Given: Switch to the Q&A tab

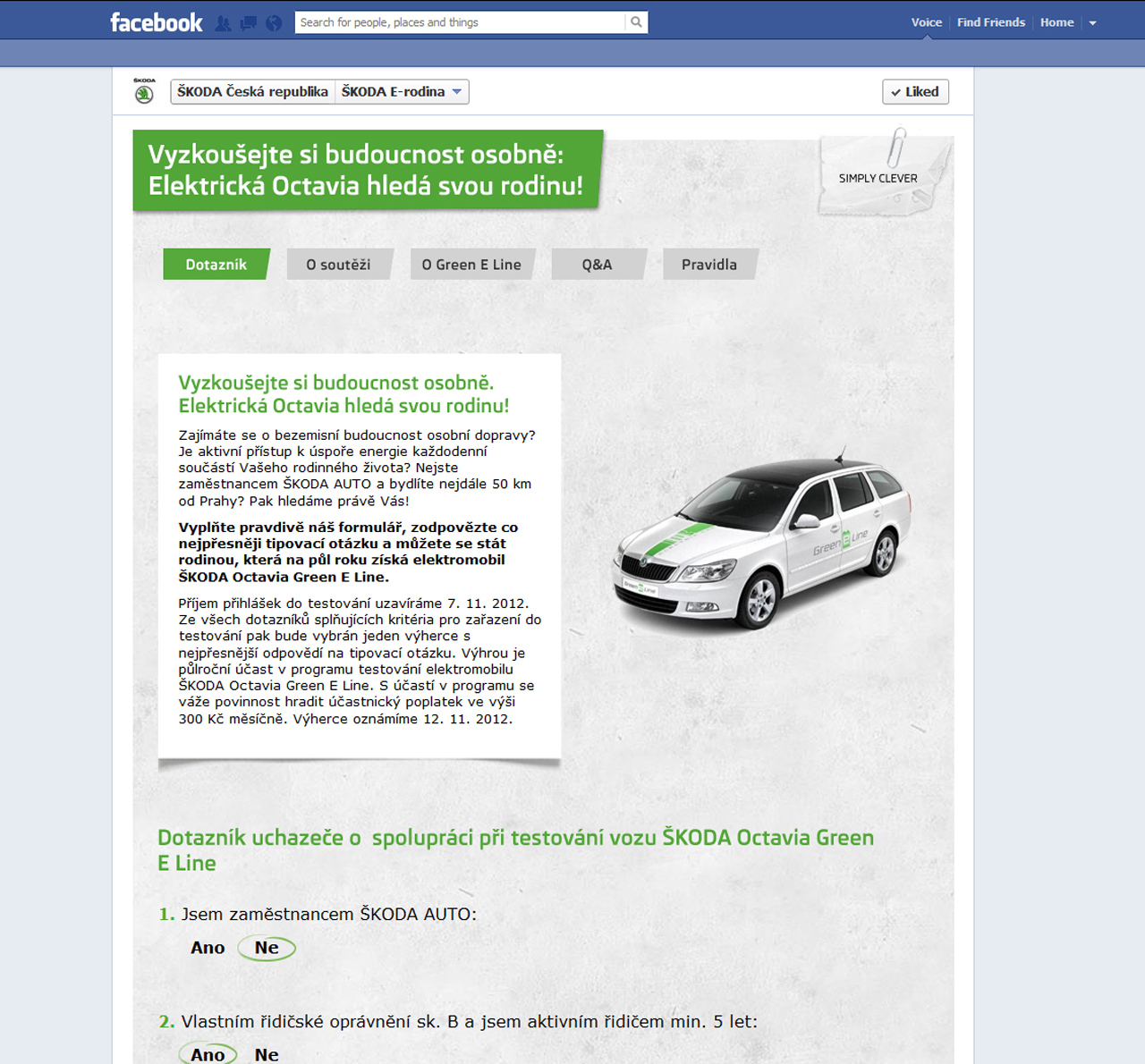Looking at the screenshot, I should pos(598,264).
